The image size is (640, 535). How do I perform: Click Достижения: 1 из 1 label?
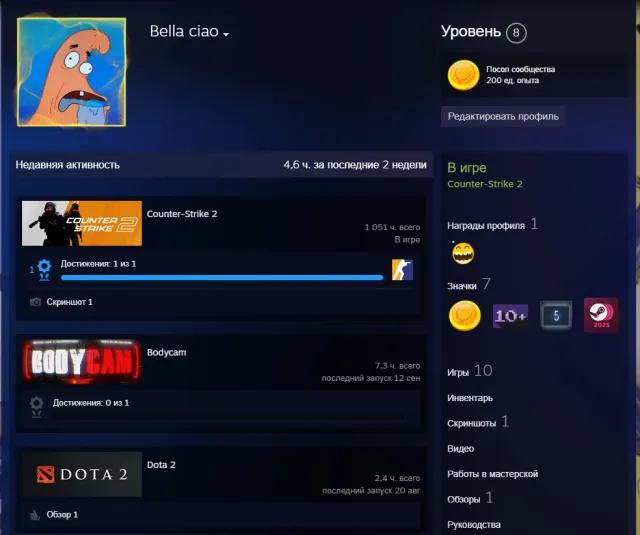click(x=98, y=264)
